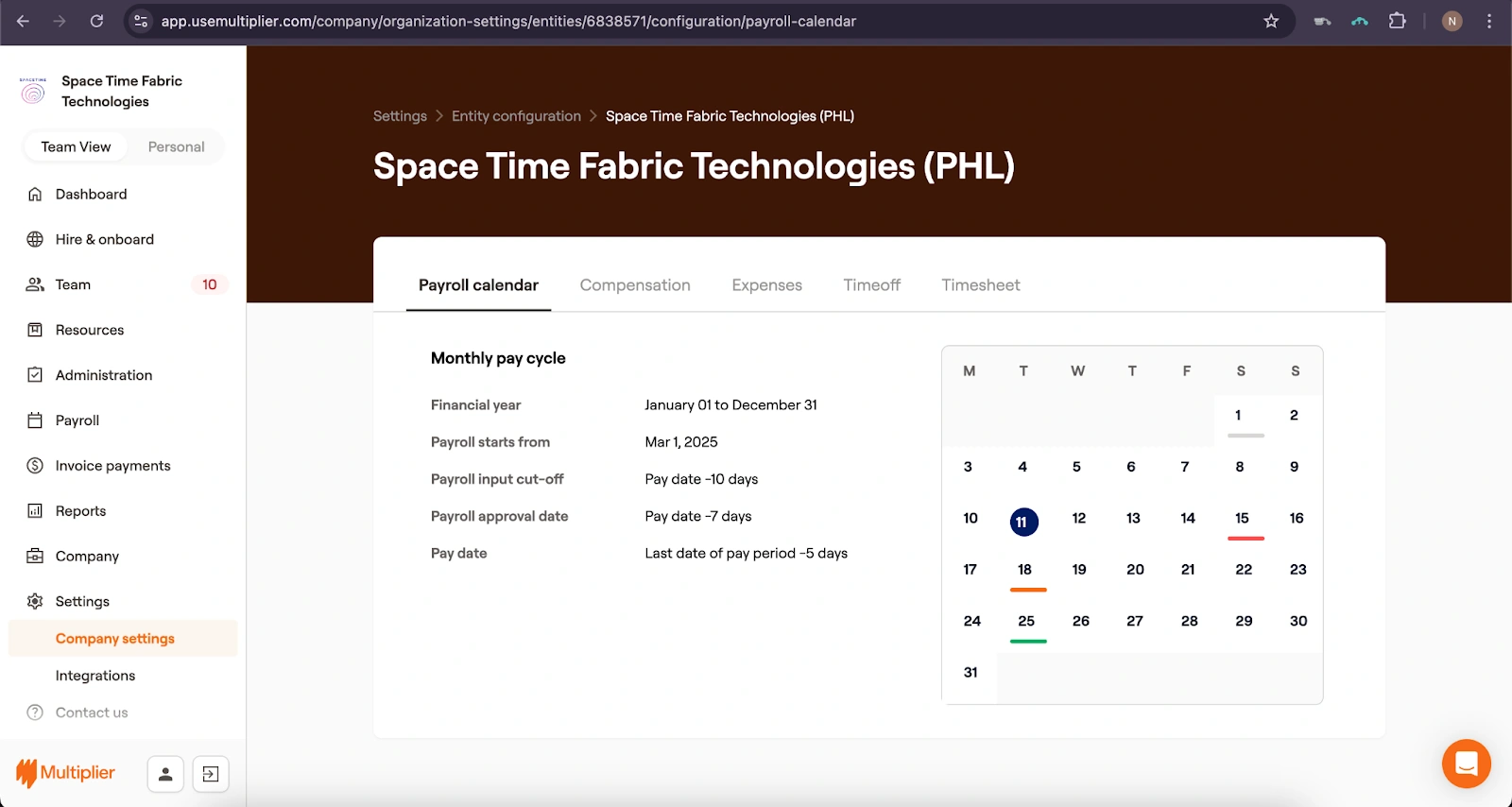Open Chrome three-dot menu
This screenshot has height=807, width=1512.
click(1489, 21)
